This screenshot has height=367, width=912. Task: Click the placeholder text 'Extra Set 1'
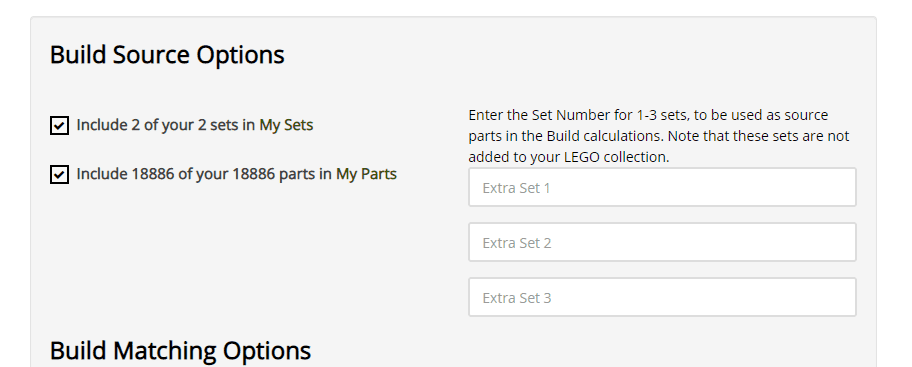[x=516, y=188]
